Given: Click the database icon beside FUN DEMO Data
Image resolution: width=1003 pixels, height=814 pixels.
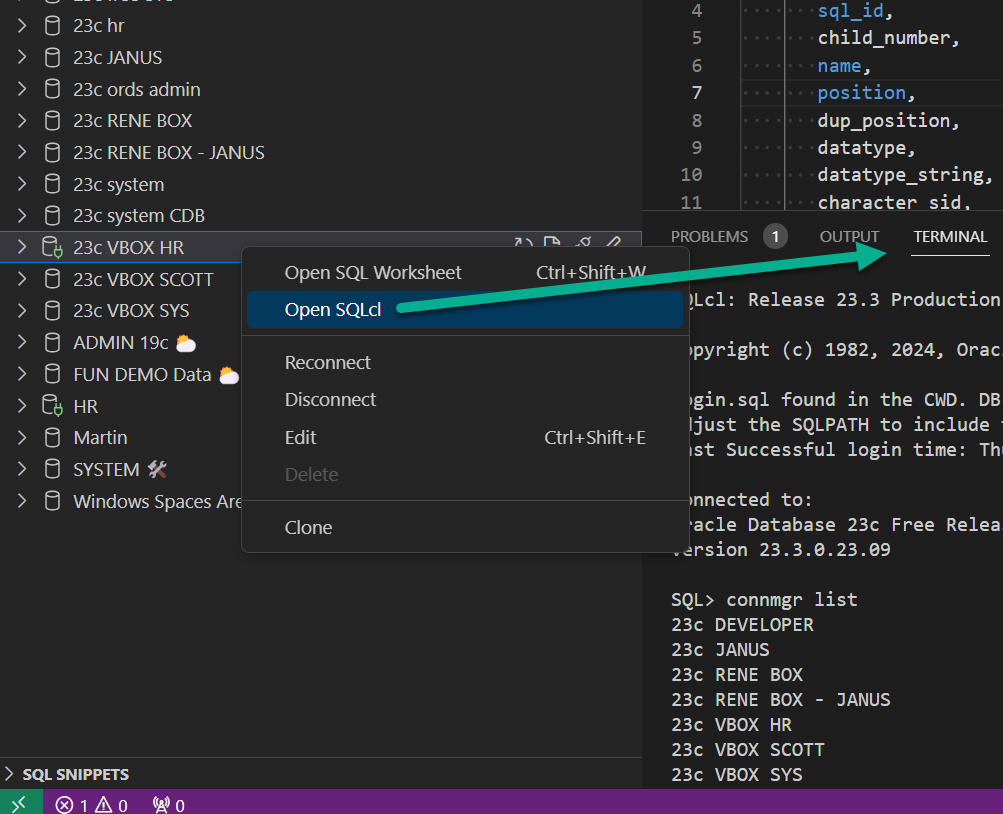Looking at the screenshot, I should pyautogui.click(x=52, y=374).
